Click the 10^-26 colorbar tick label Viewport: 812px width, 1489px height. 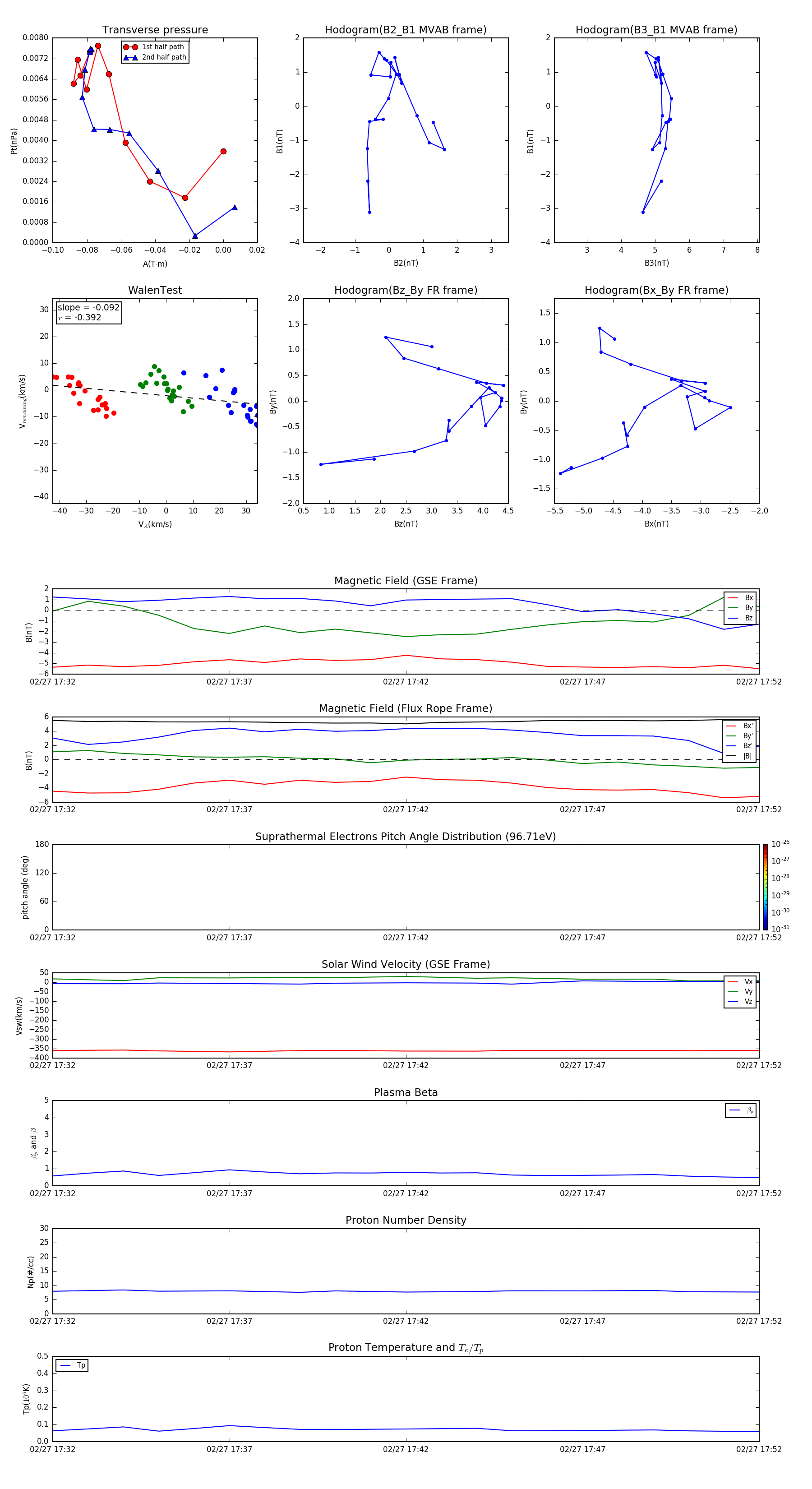coord(780,844)
